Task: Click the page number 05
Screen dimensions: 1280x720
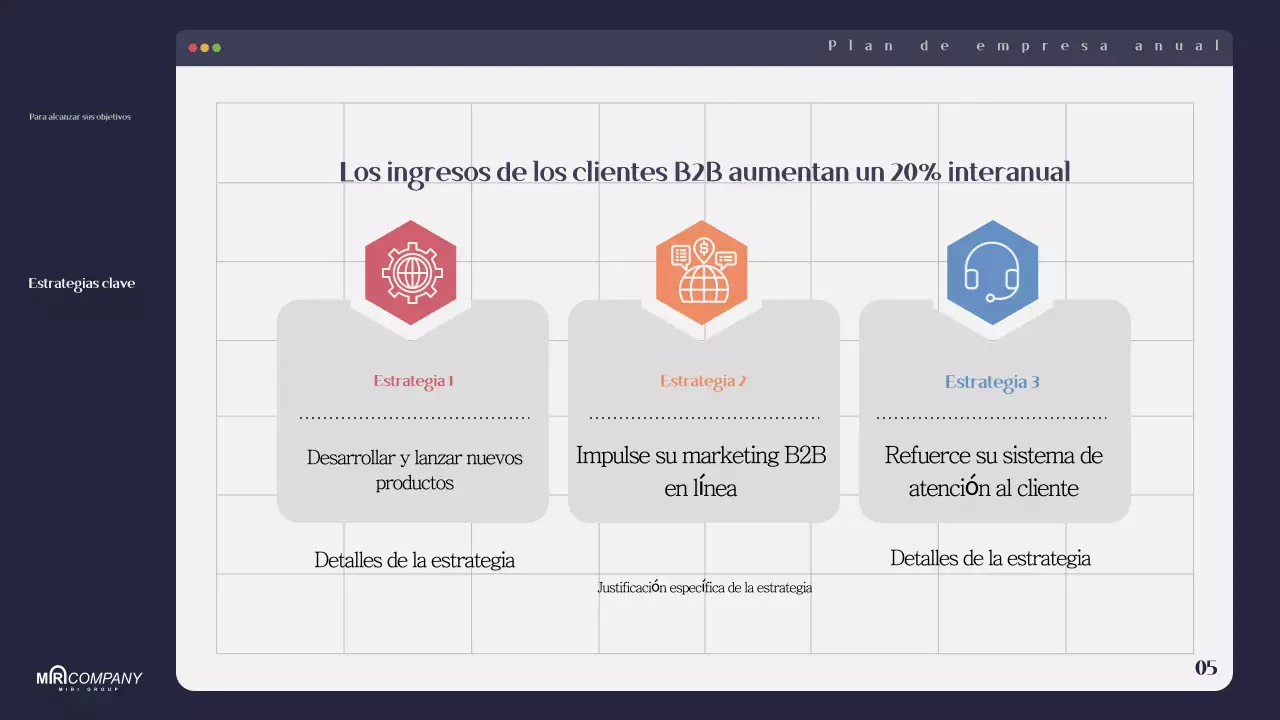Action: tap(1206, 666)
